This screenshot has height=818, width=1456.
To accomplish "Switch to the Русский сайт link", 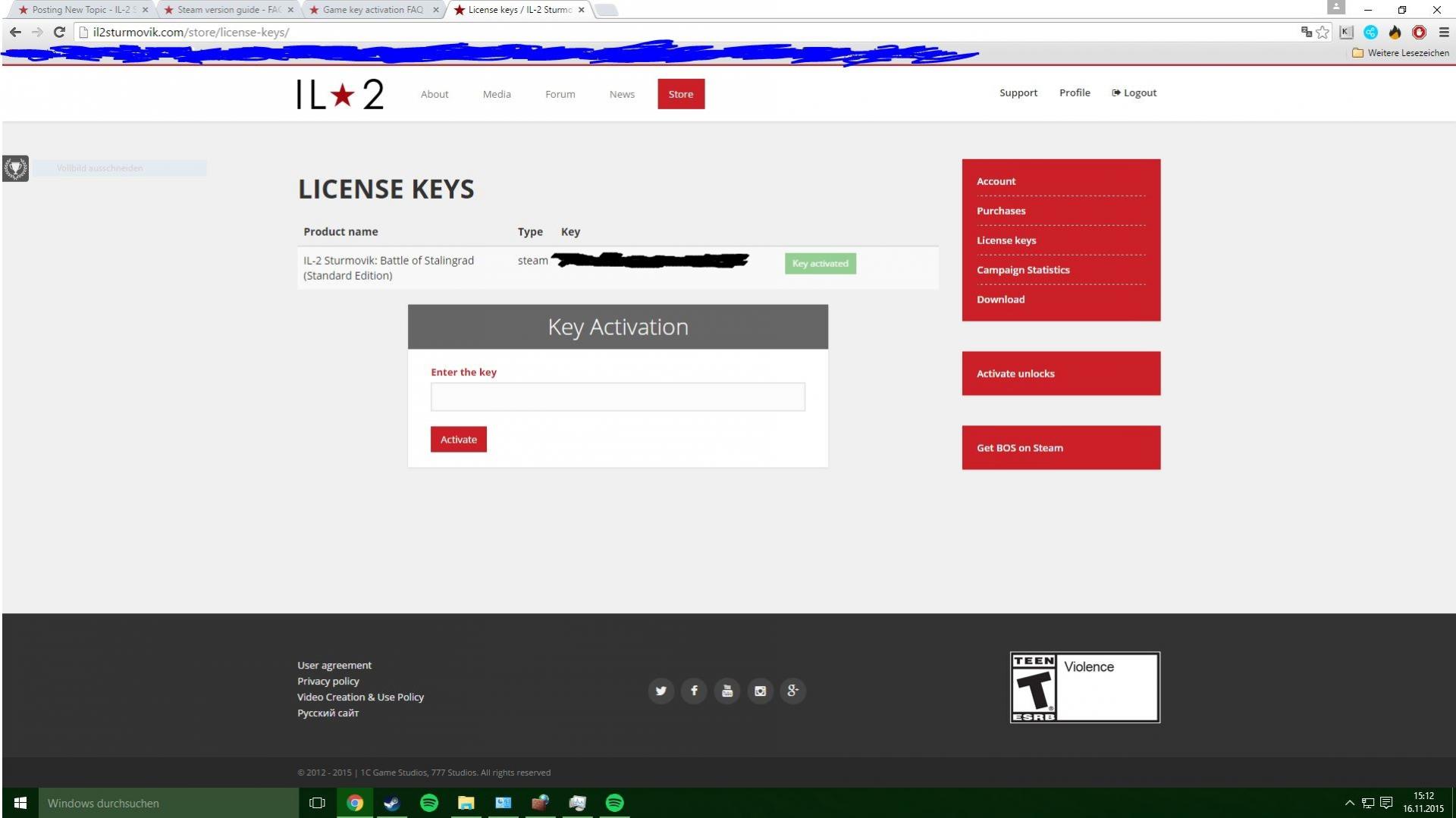I will (x=328, y=713).
